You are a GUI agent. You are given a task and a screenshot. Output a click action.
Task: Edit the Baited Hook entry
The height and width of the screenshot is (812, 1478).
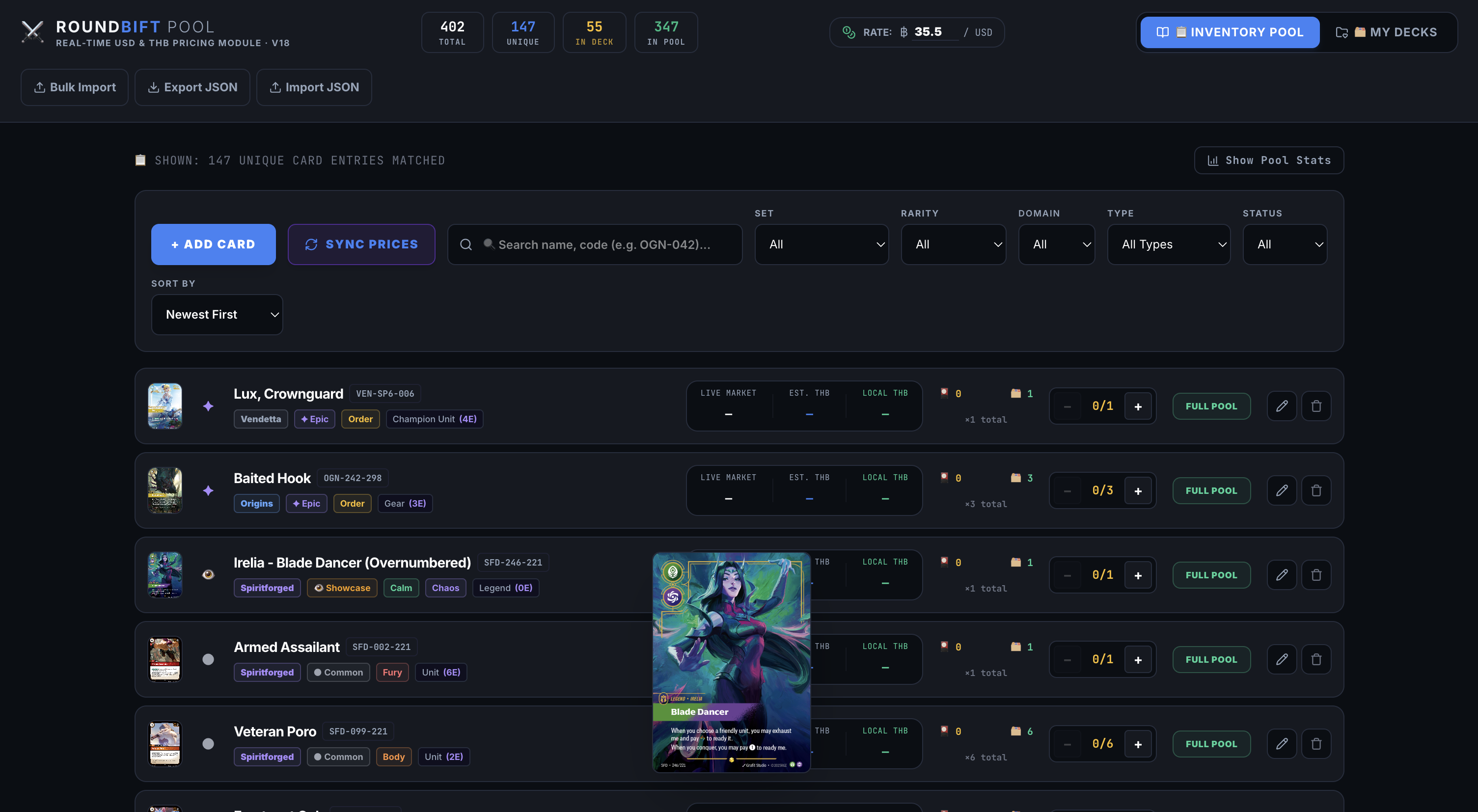[1281, 490]
